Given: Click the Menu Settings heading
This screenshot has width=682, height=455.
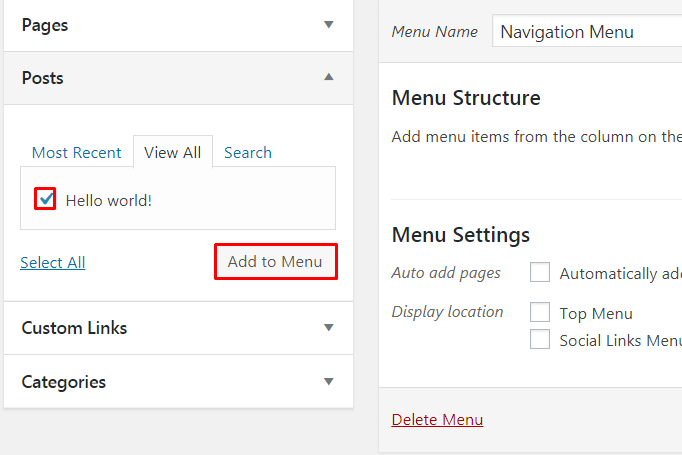Looking at the screenshot, I should 461,234.
